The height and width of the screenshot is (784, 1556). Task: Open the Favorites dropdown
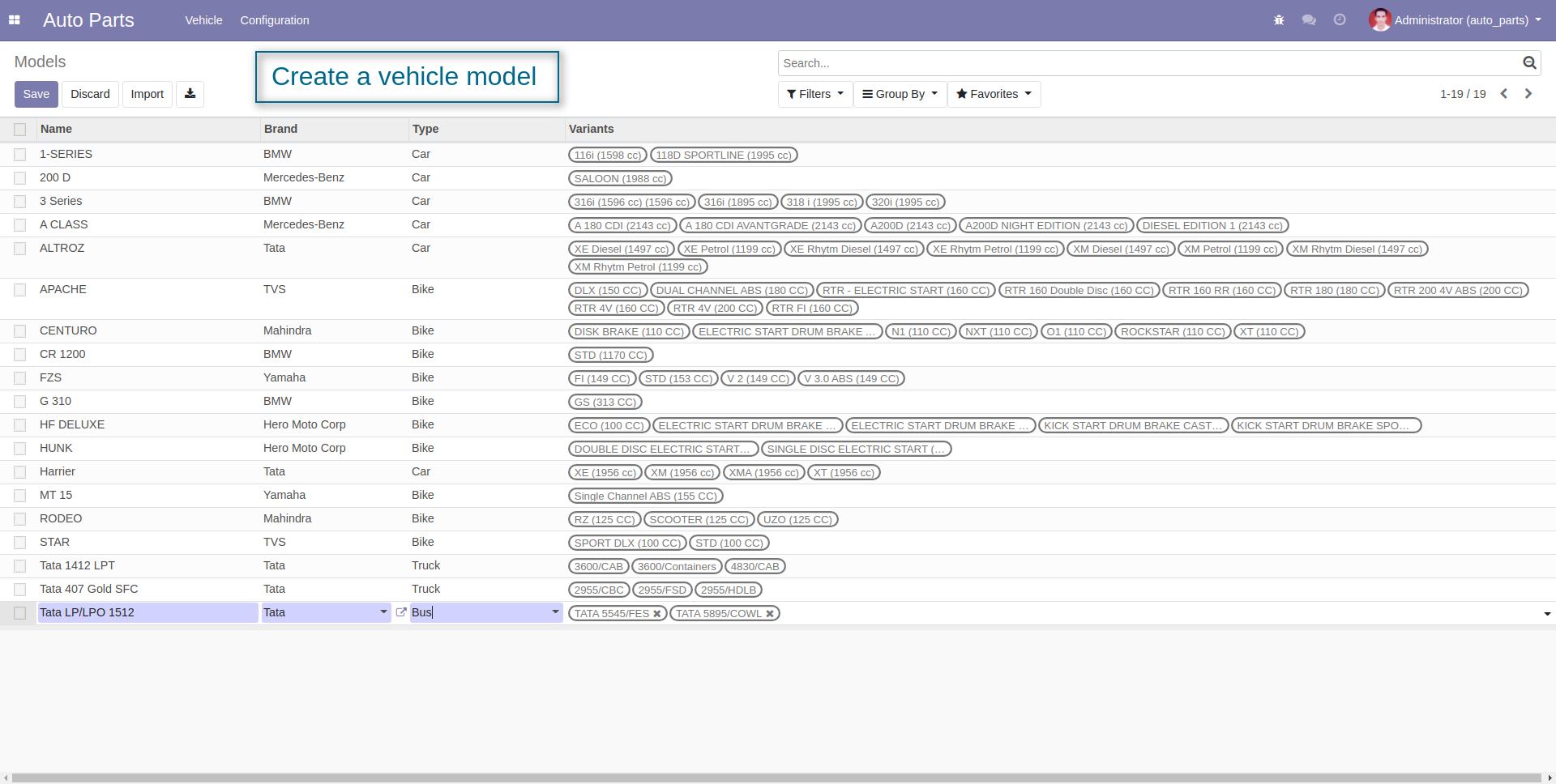(994, 94)
